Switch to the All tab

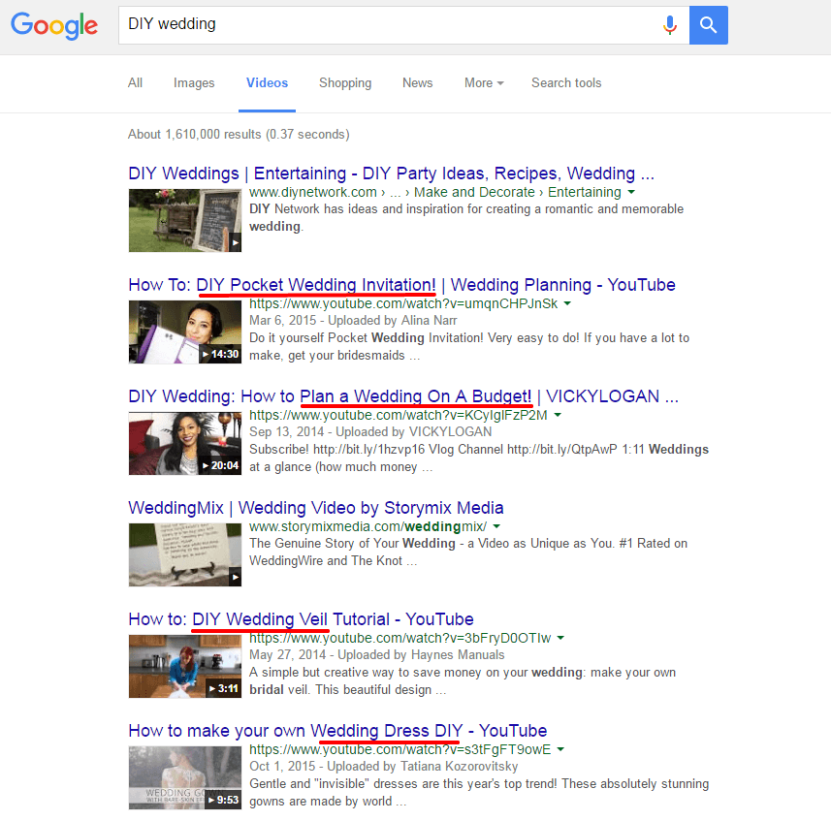(135, 83)
